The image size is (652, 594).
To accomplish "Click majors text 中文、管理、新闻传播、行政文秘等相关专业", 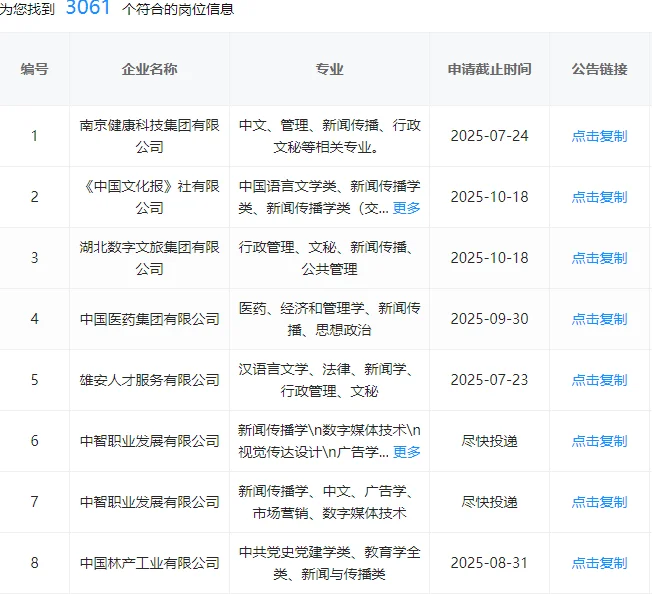I will (x=329, y=136).
